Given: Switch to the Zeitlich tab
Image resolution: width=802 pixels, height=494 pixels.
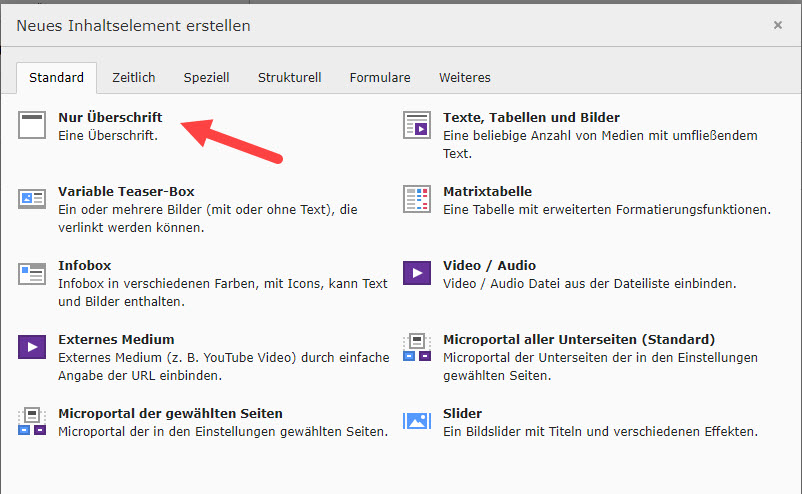Looking at the screenshot, I should (133, 77).
